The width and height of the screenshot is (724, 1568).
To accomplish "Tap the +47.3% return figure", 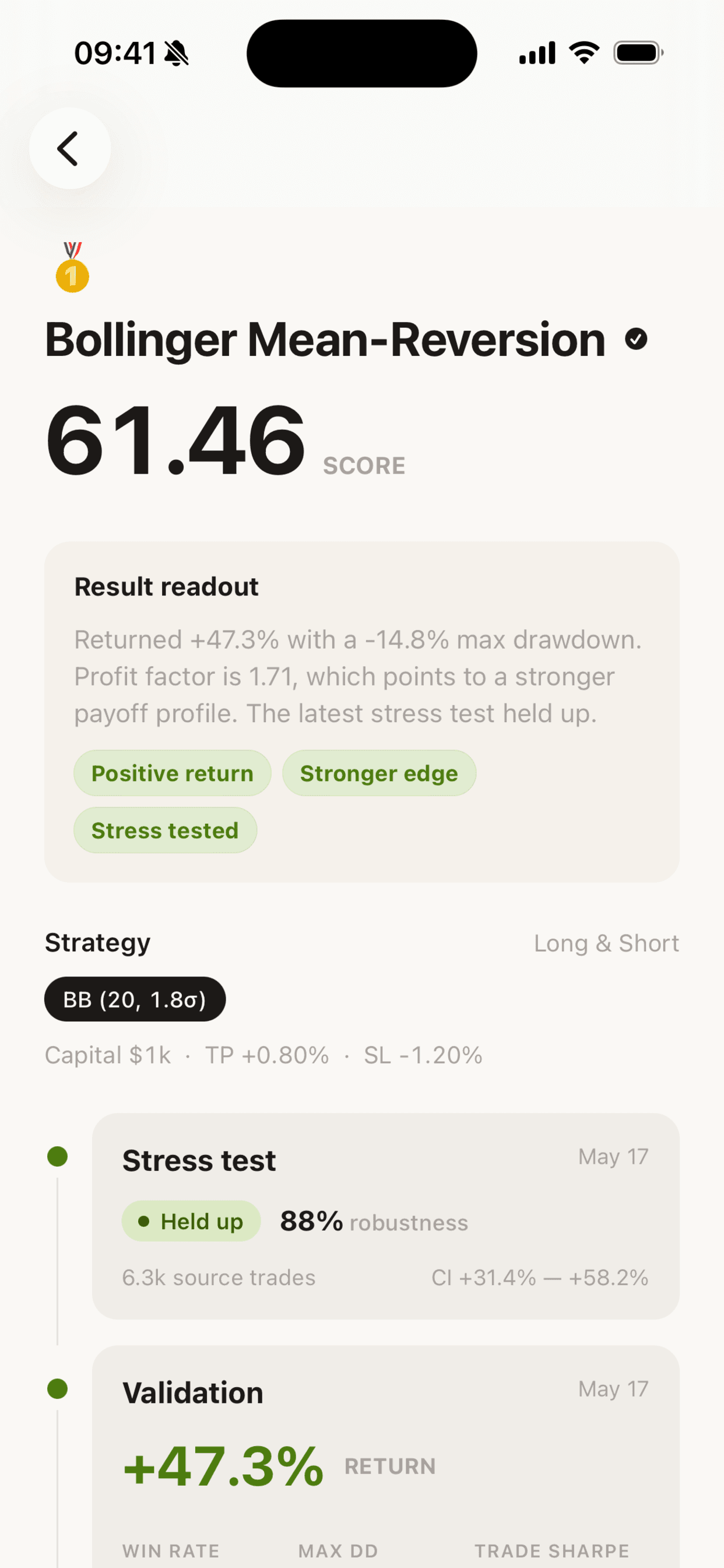I will pyautogui.click(x=223, y=1466).
